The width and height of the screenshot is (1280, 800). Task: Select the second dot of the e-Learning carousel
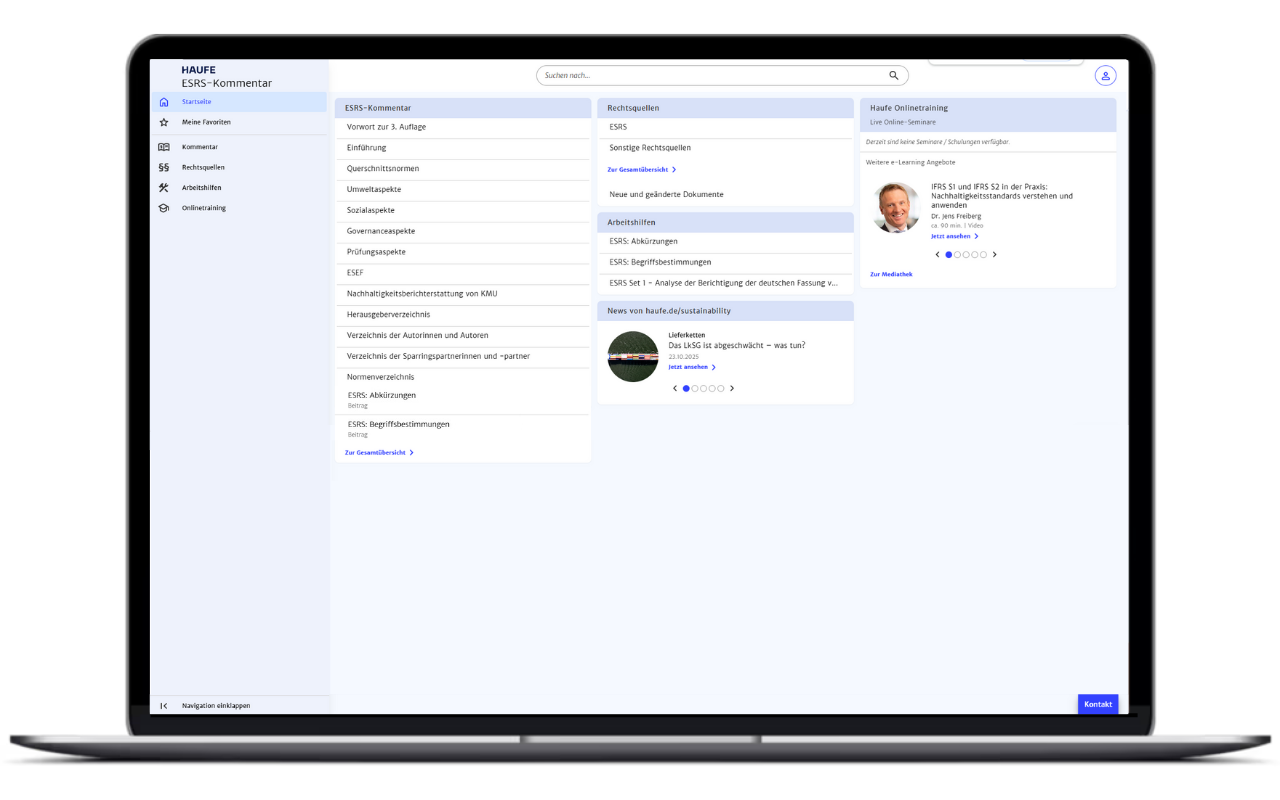(957, 254)
